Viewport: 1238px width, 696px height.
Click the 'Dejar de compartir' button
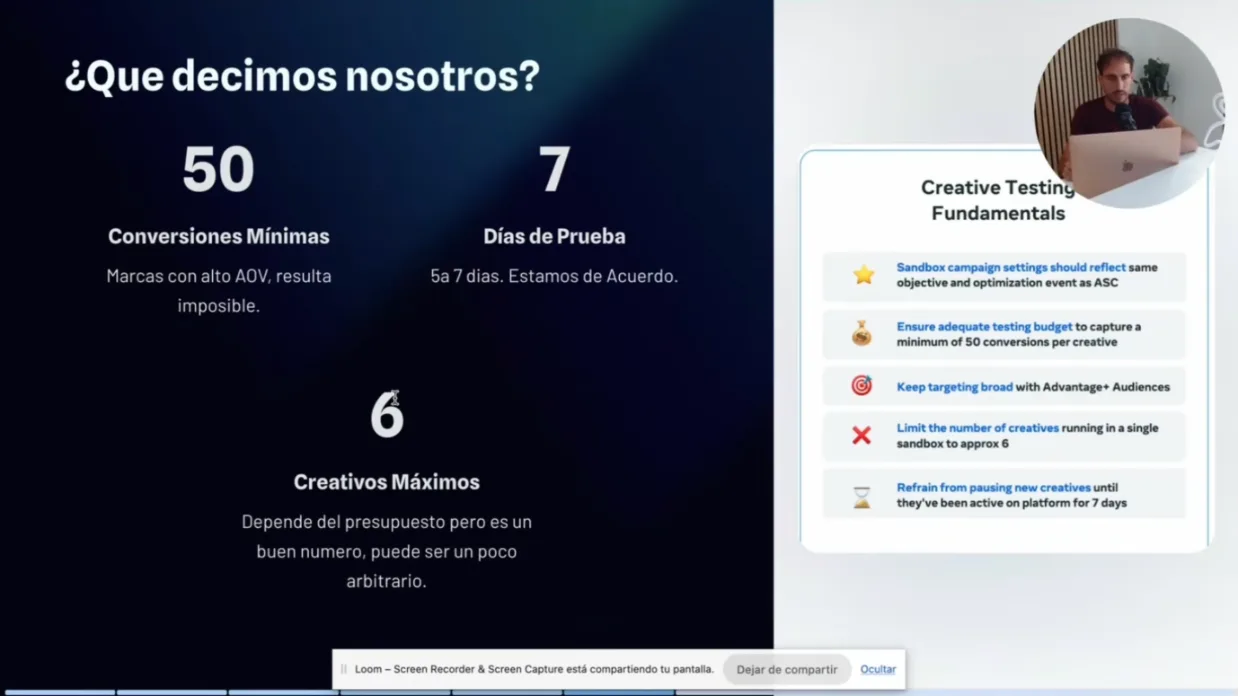[x=787, y=669]
